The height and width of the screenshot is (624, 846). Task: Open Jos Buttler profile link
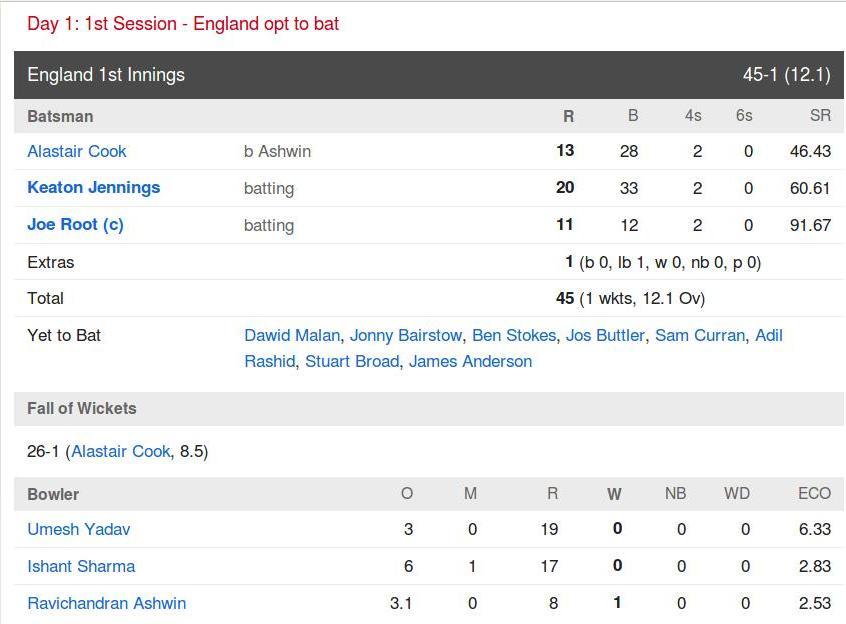click(605, 335)
